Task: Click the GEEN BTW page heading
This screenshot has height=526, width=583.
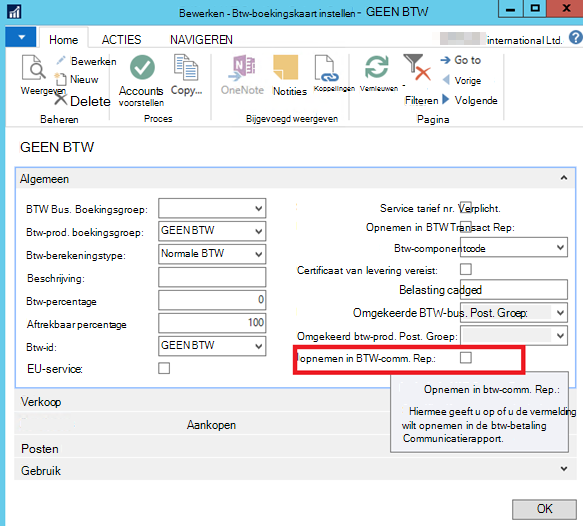Action: coord(57,147)
